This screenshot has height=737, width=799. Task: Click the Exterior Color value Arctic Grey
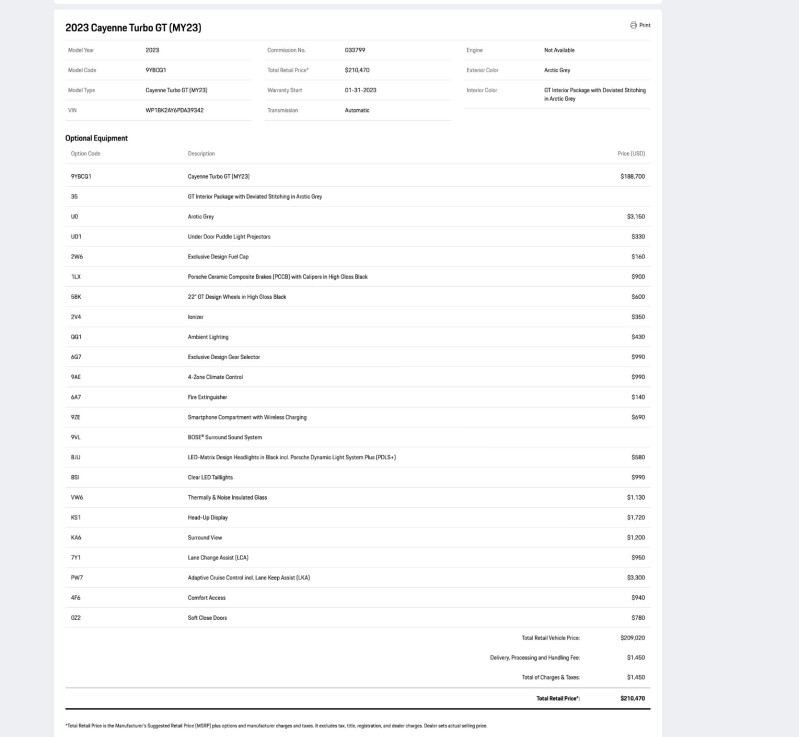(x=557, y=70)
